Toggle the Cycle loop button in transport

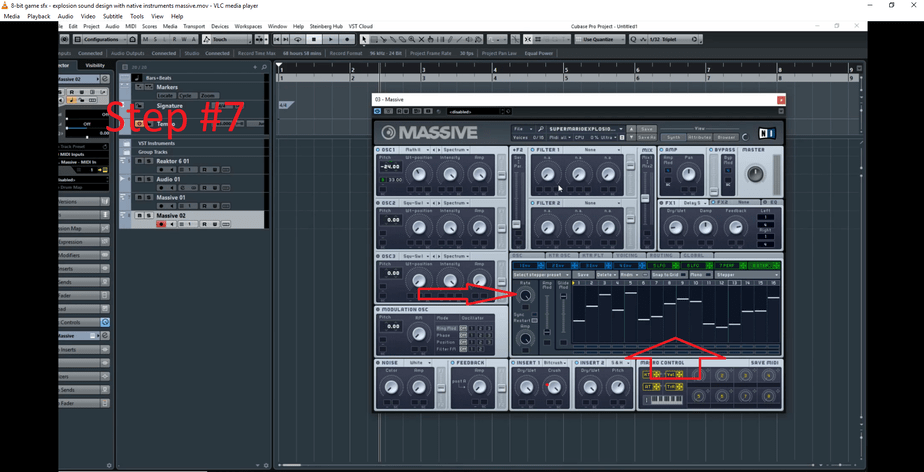pyautogui.click(x=298, y=39)
